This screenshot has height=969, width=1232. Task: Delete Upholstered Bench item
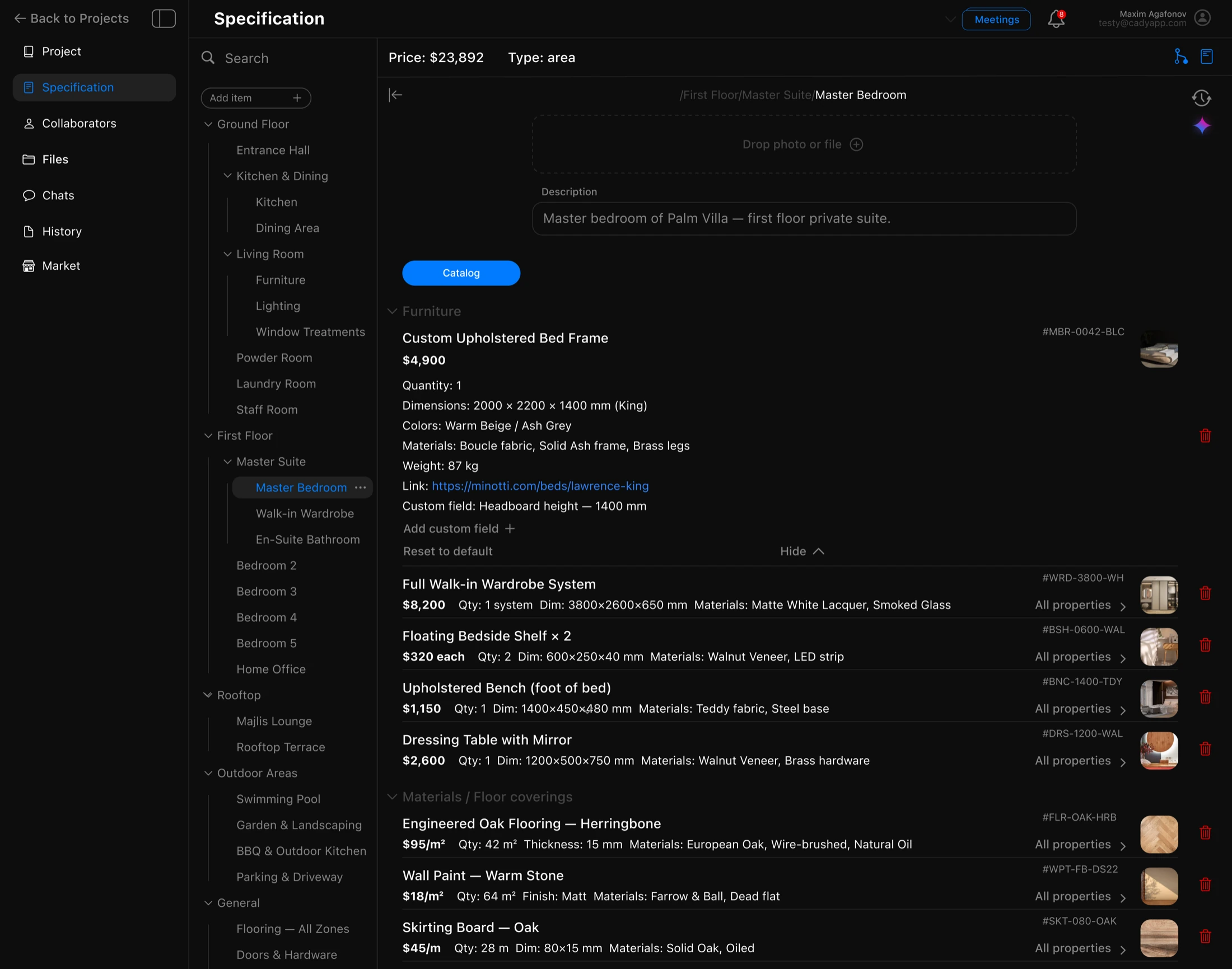1205,698
